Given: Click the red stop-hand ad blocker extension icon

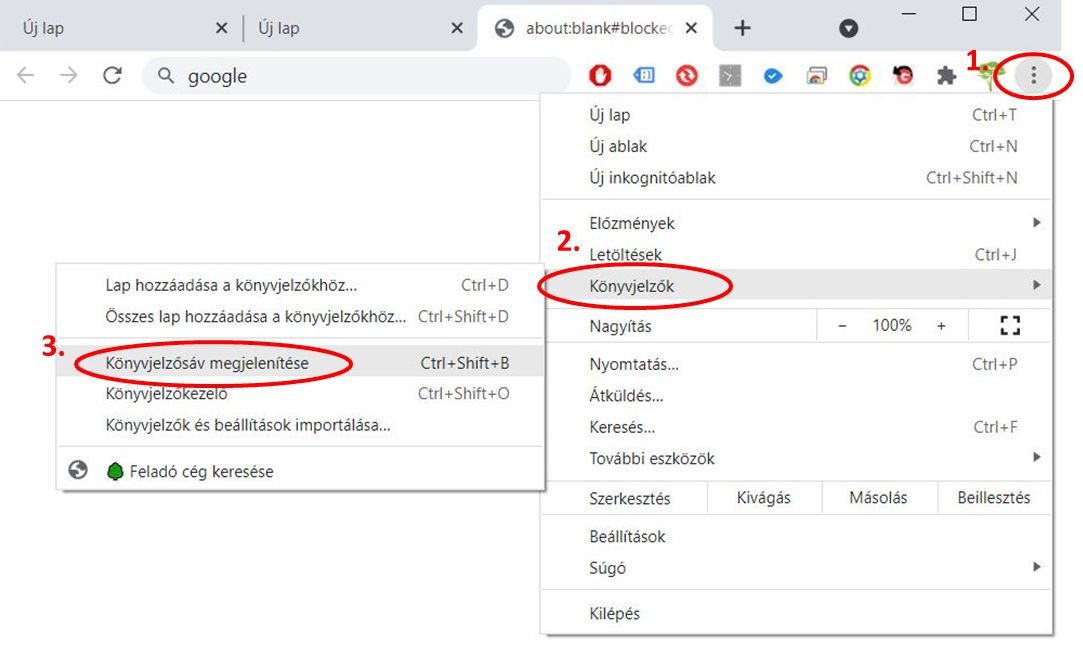Looking at the screenshot, I should (600, 76).
